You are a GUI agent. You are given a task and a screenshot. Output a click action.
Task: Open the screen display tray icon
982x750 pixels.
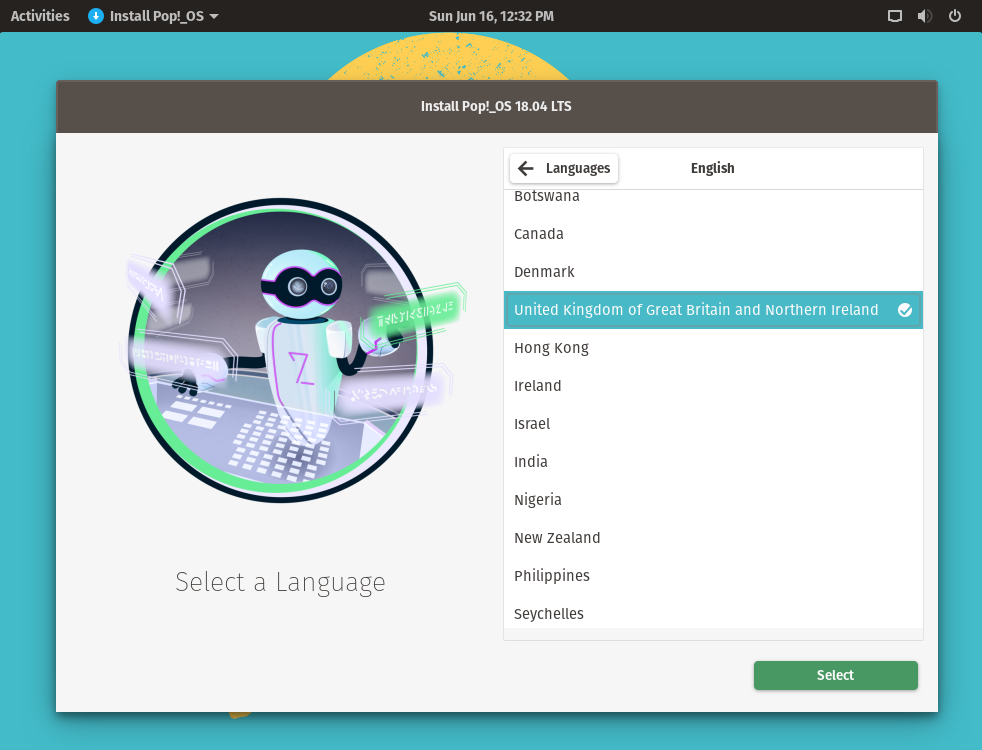tap(895, 16)
